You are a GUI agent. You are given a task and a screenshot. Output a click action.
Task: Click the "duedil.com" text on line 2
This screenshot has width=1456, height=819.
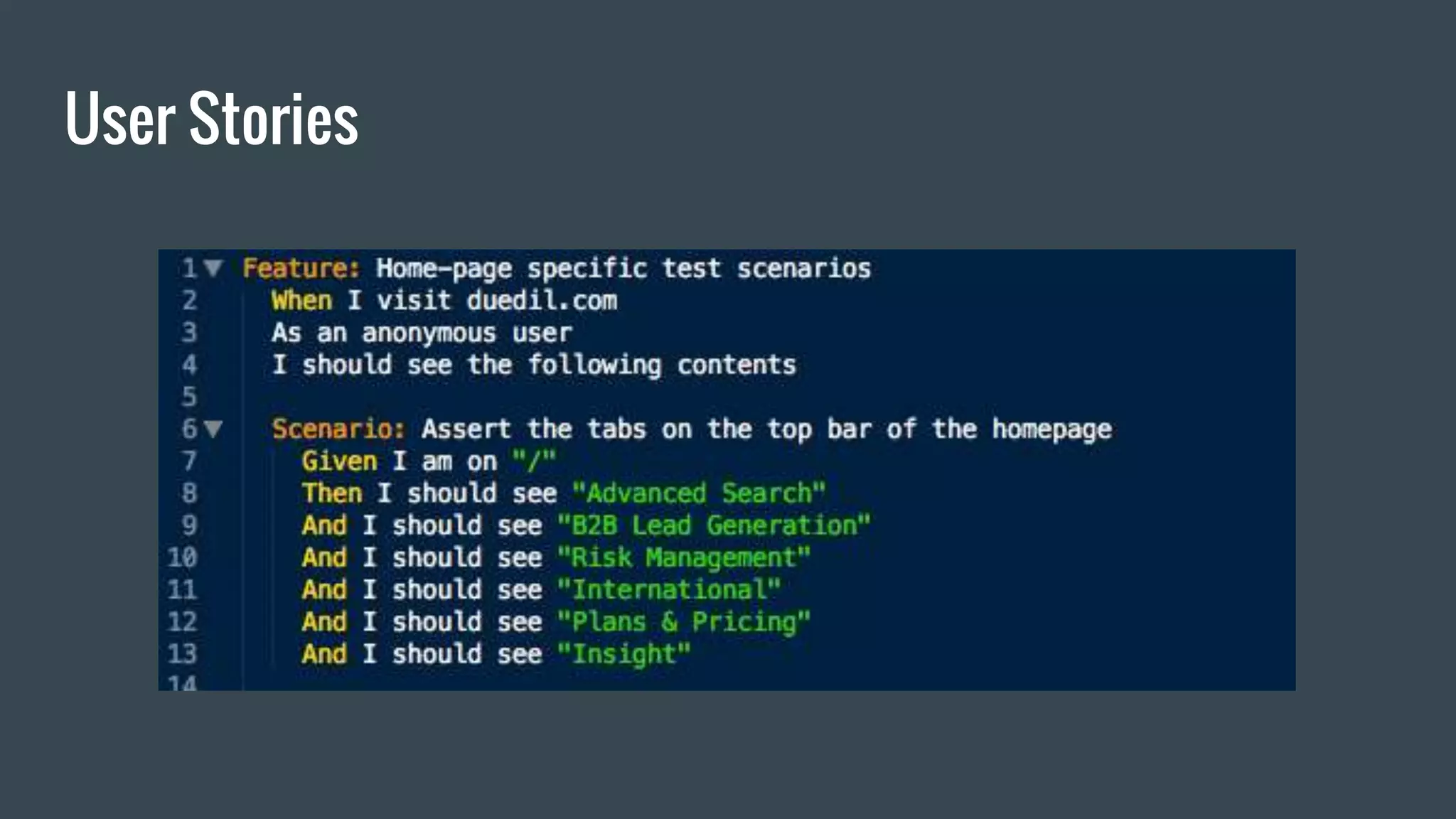tap(542, 301)
